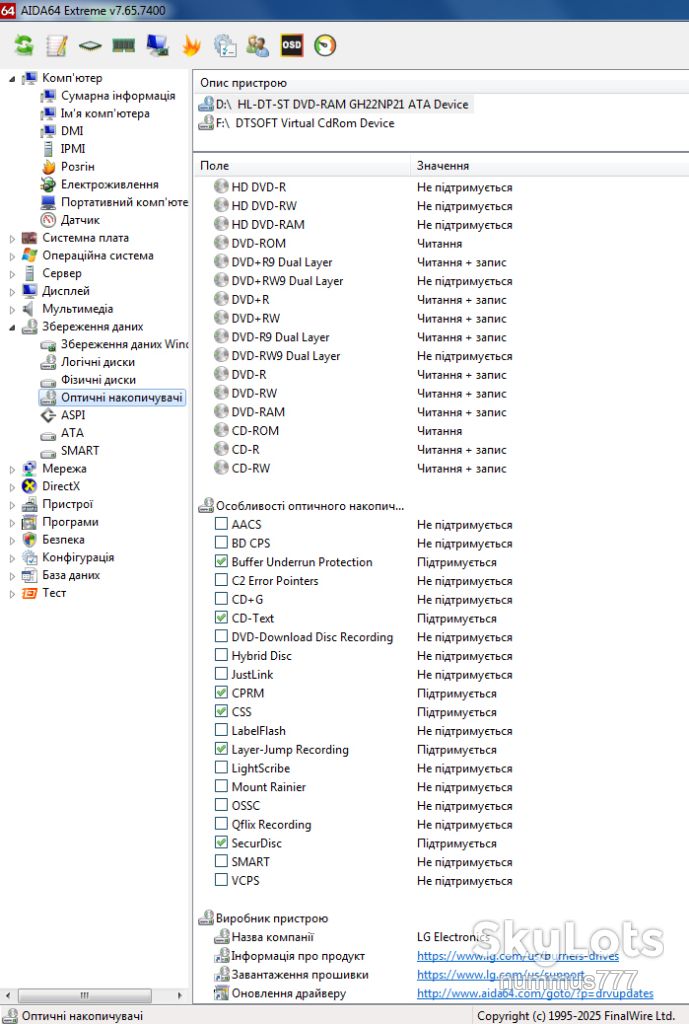This screenshot has height=1024, width=689.
Task: Expand the Мультимедіа tree node
Action: point(12,309)
